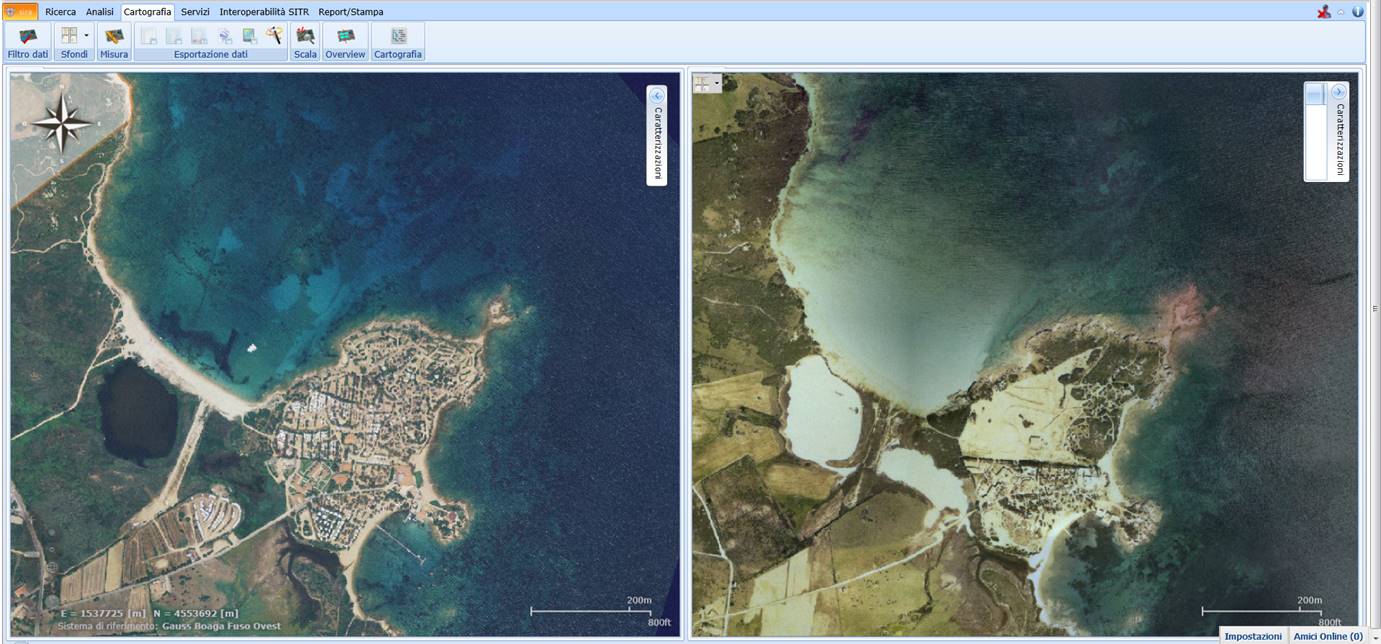
Task: Click the user logout icon at top right
Action: 1324,12
